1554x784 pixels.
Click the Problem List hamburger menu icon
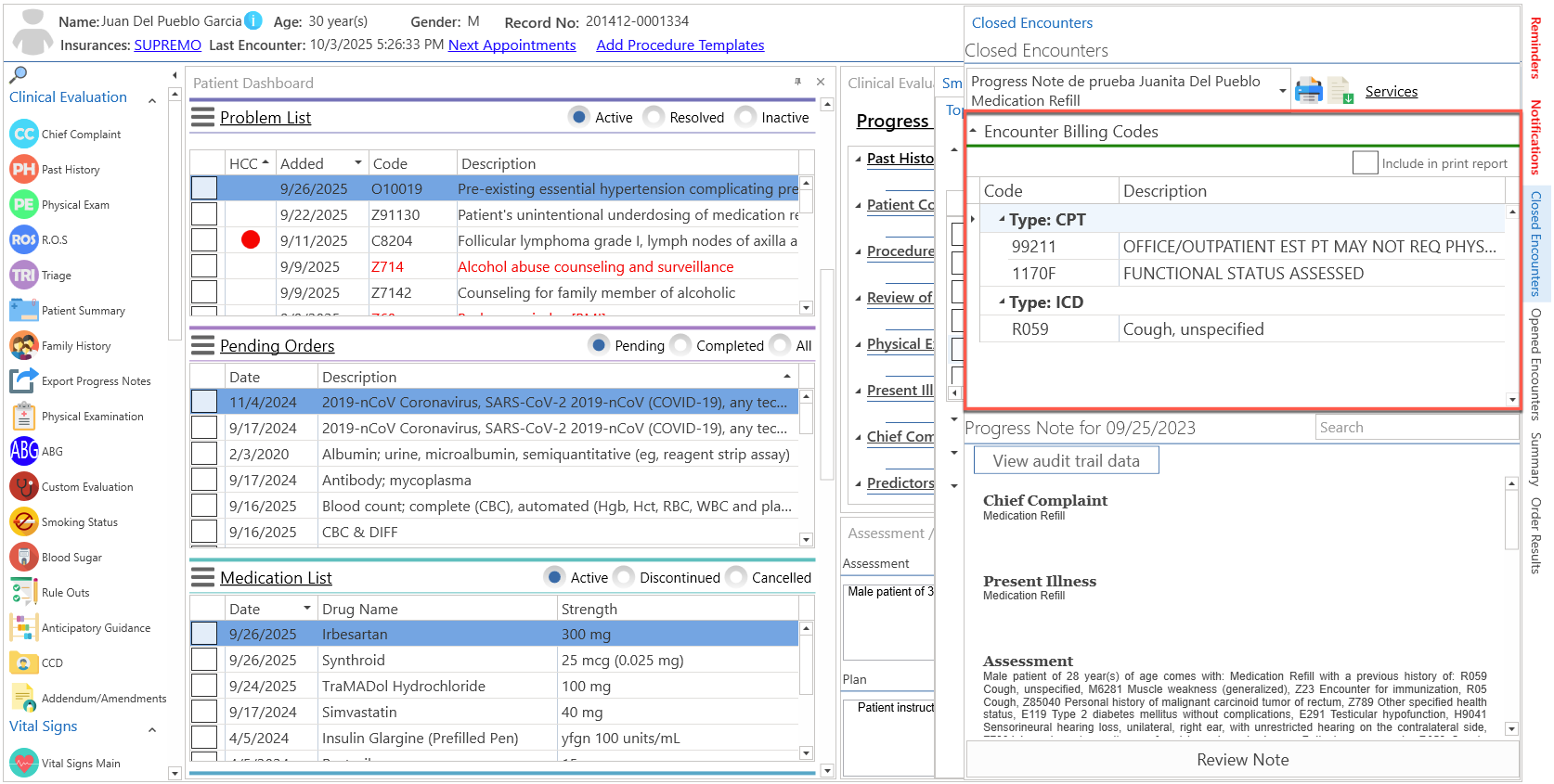point(202,117)
